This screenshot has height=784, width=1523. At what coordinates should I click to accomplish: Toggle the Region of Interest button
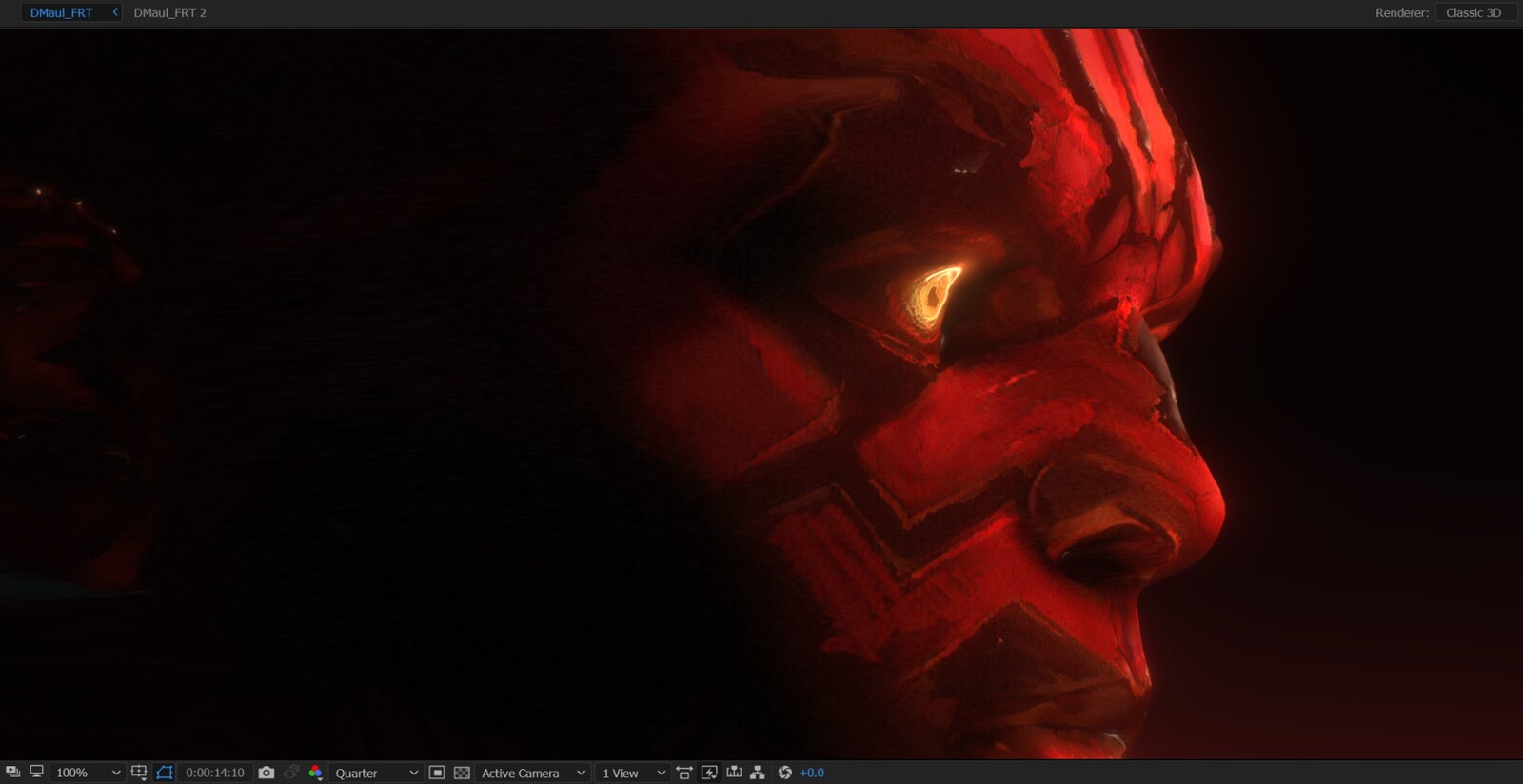pyautogui.click(x=437, y=772)
